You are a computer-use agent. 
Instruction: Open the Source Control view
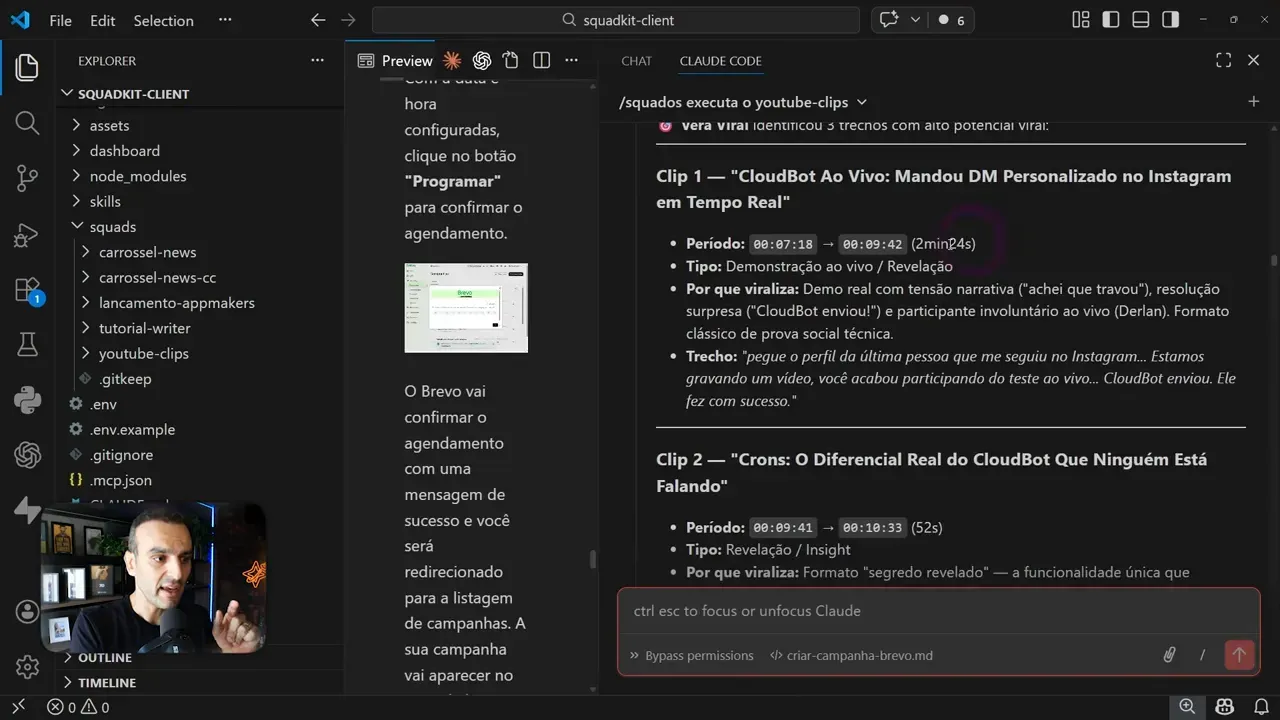[27, 177]
